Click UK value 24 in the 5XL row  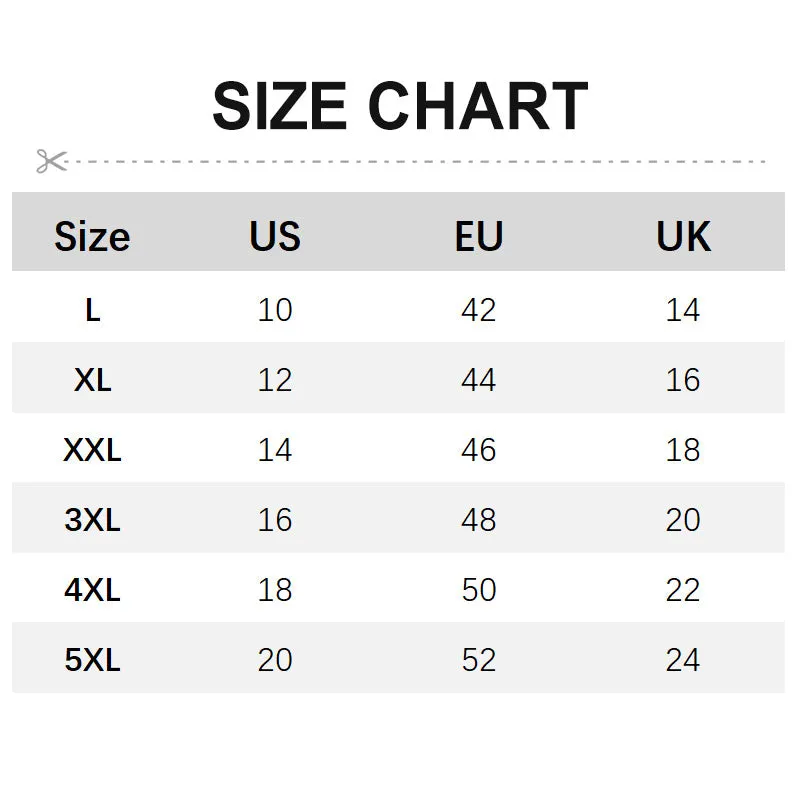pyautogui.click(x=683, y=660)
